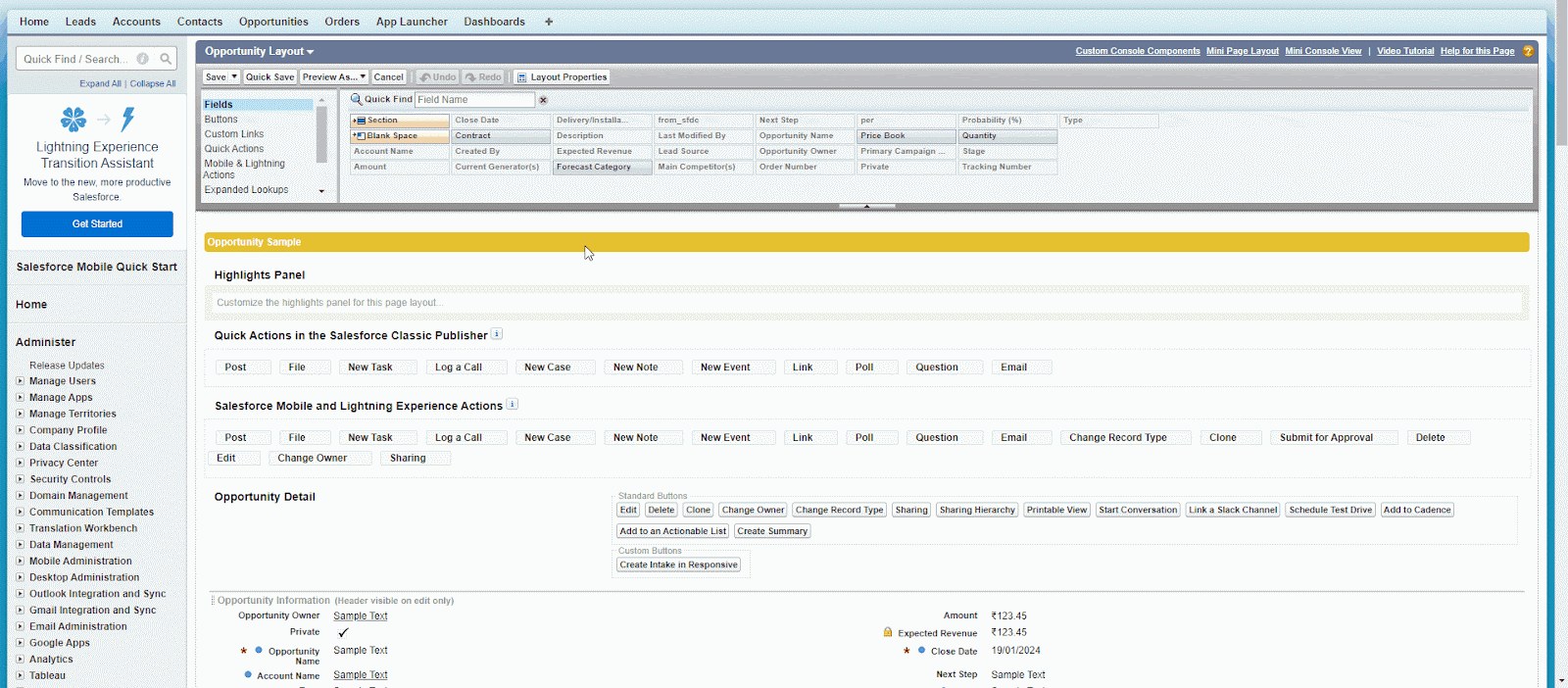Click the plus icon for all tabs
This screenshot has width=1568, height=688.
coord(549,22)
